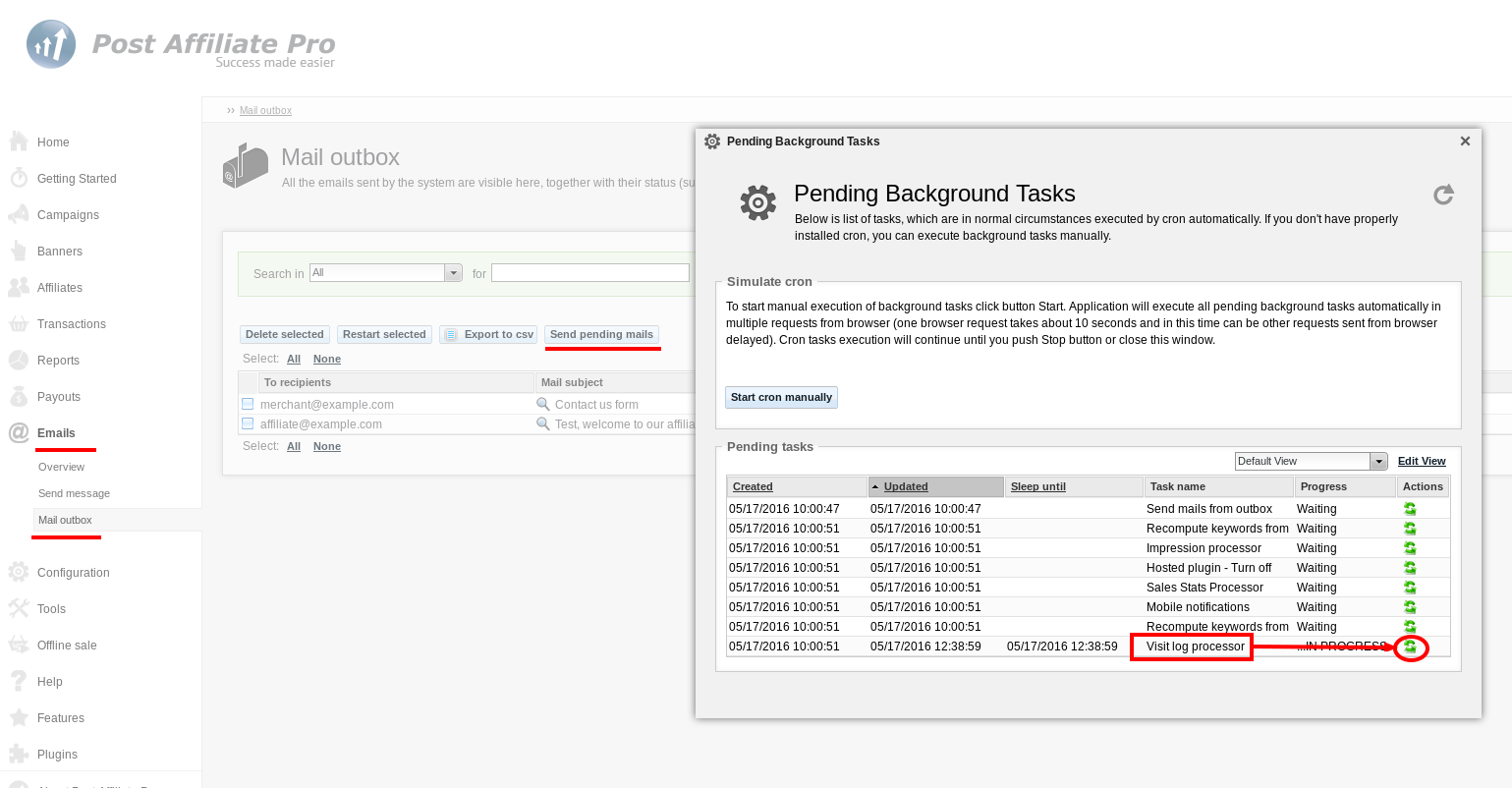Open Campaigns in the sidebar
Viewport: 1512px width, 788px height.
(68, 215)
